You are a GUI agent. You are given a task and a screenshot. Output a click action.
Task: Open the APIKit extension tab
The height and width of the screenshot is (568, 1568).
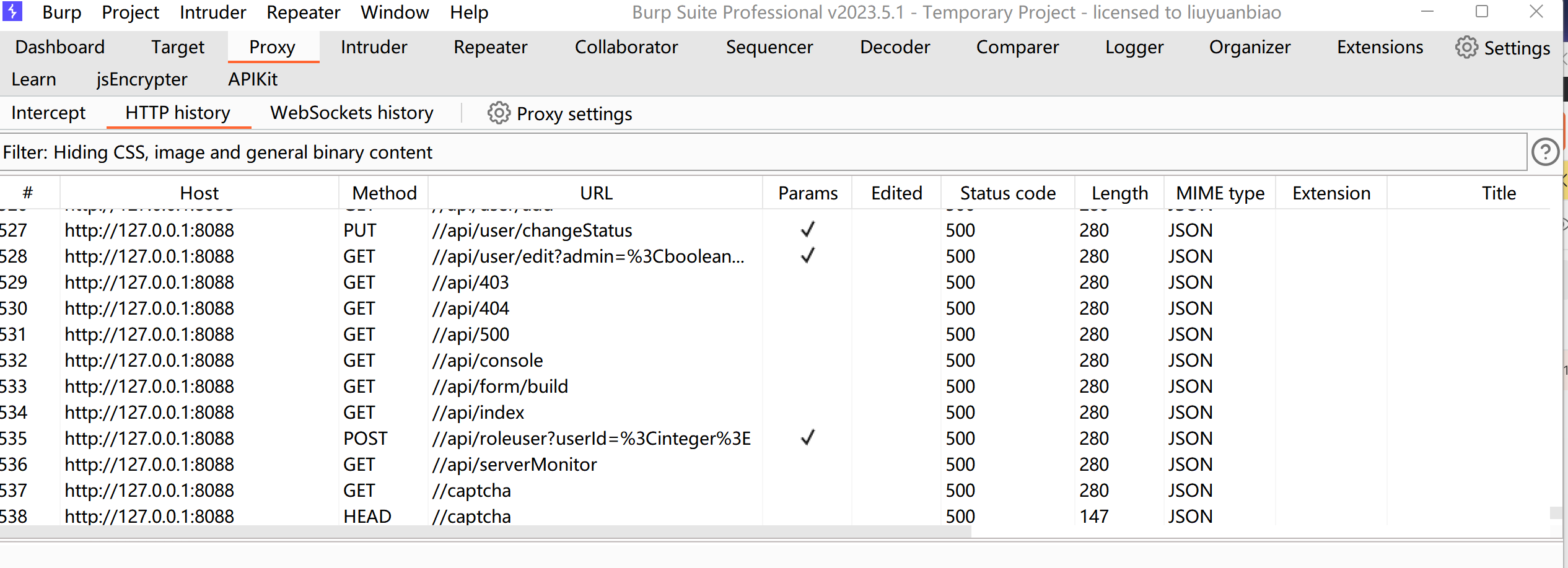coord(253,80)
